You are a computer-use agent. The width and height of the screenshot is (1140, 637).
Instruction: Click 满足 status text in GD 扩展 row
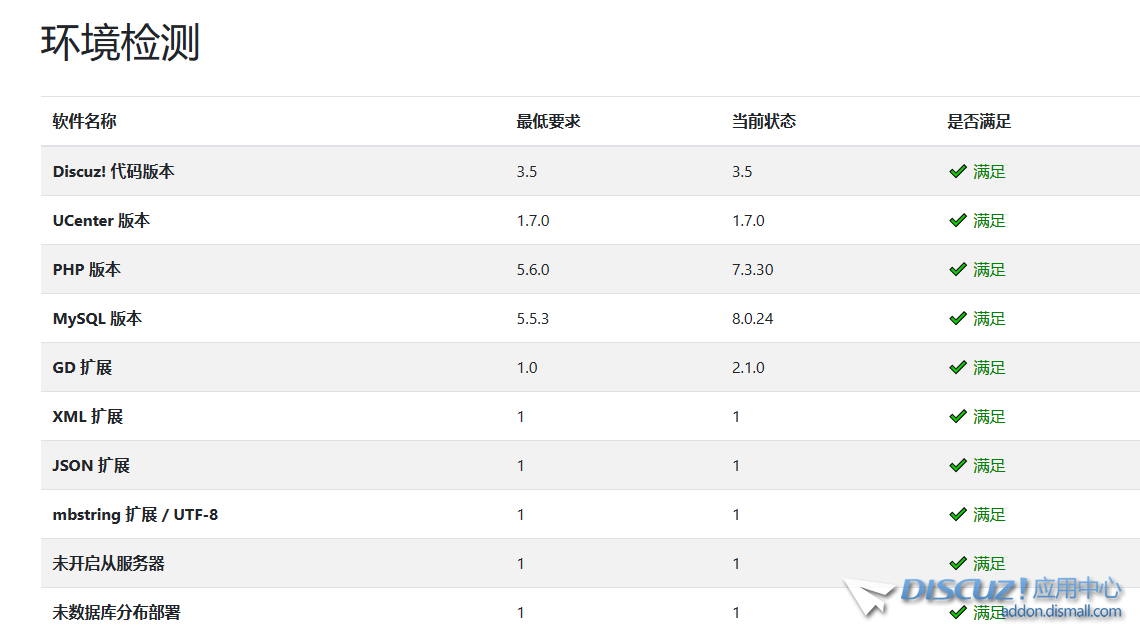(990, 367)
